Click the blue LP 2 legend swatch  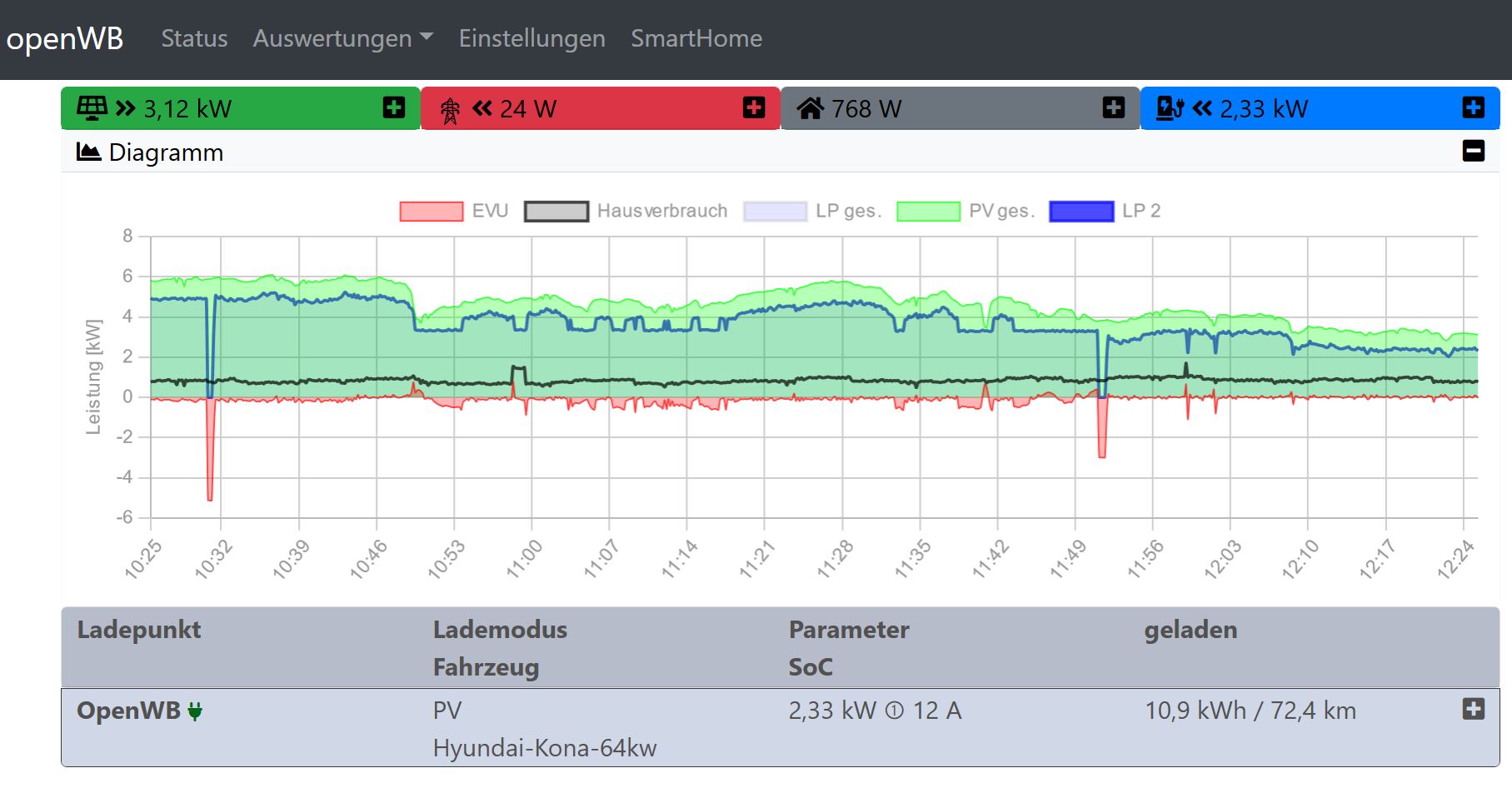pyautogui.click(x=1081, y=212)
